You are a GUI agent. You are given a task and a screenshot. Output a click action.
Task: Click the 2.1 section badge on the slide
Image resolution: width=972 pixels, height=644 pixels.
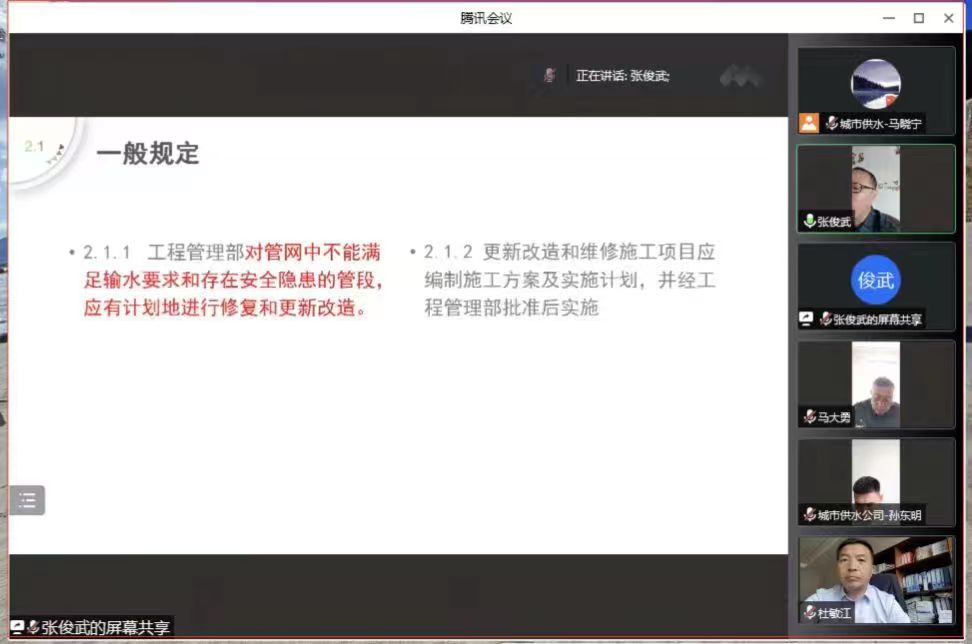[x=35, y=147]
